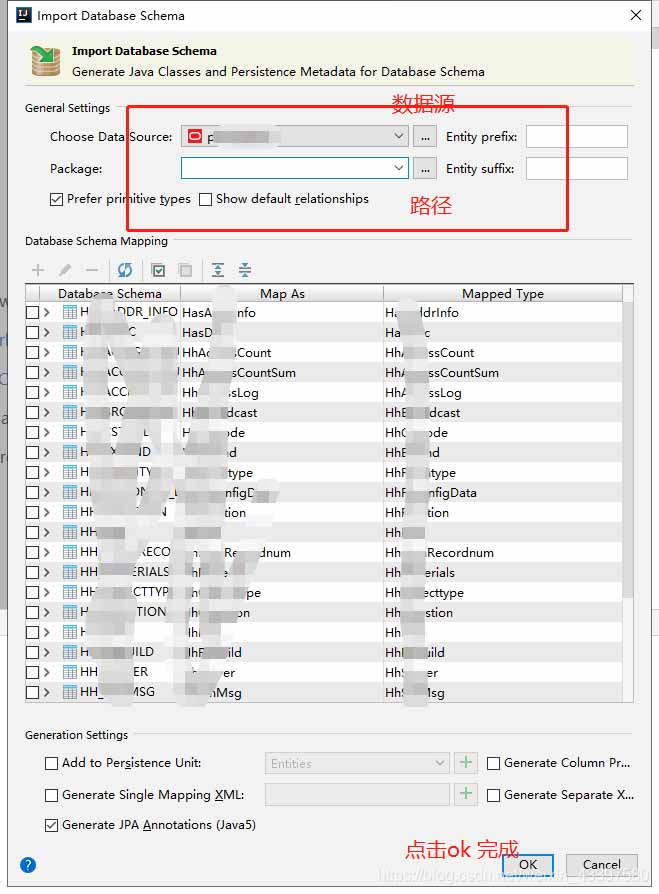
Task: Click green plus next to Entities dropdown
Action: coord(466,762)
